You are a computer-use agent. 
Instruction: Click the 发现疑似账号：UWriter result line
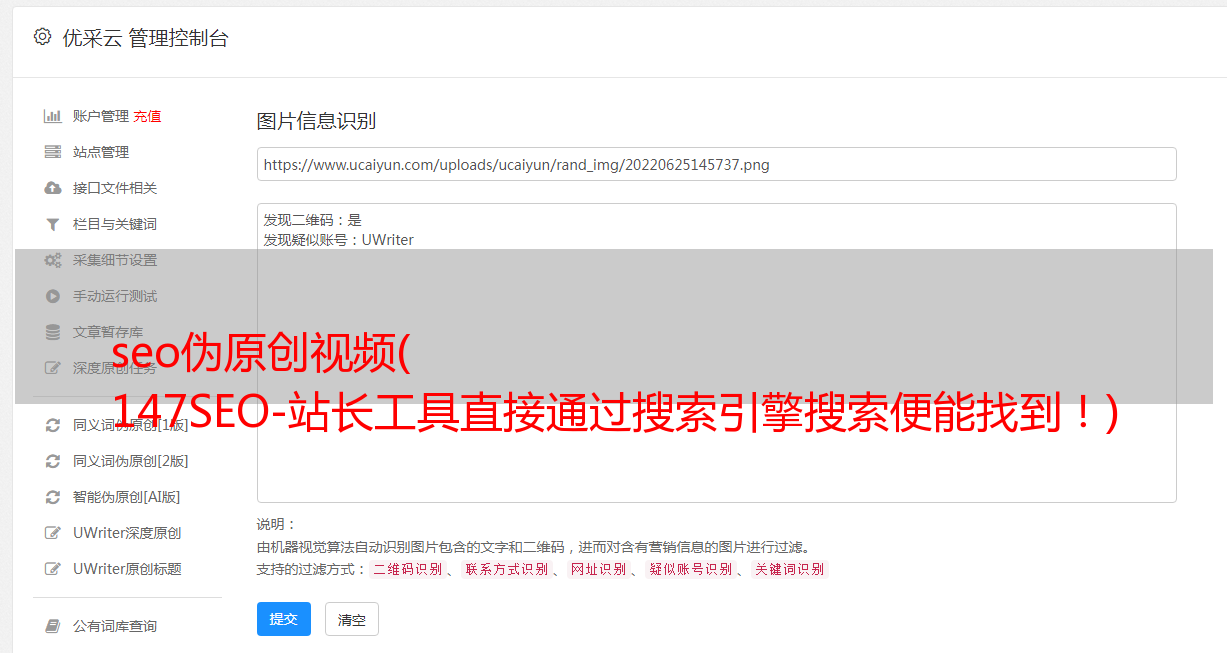(338, 240)
